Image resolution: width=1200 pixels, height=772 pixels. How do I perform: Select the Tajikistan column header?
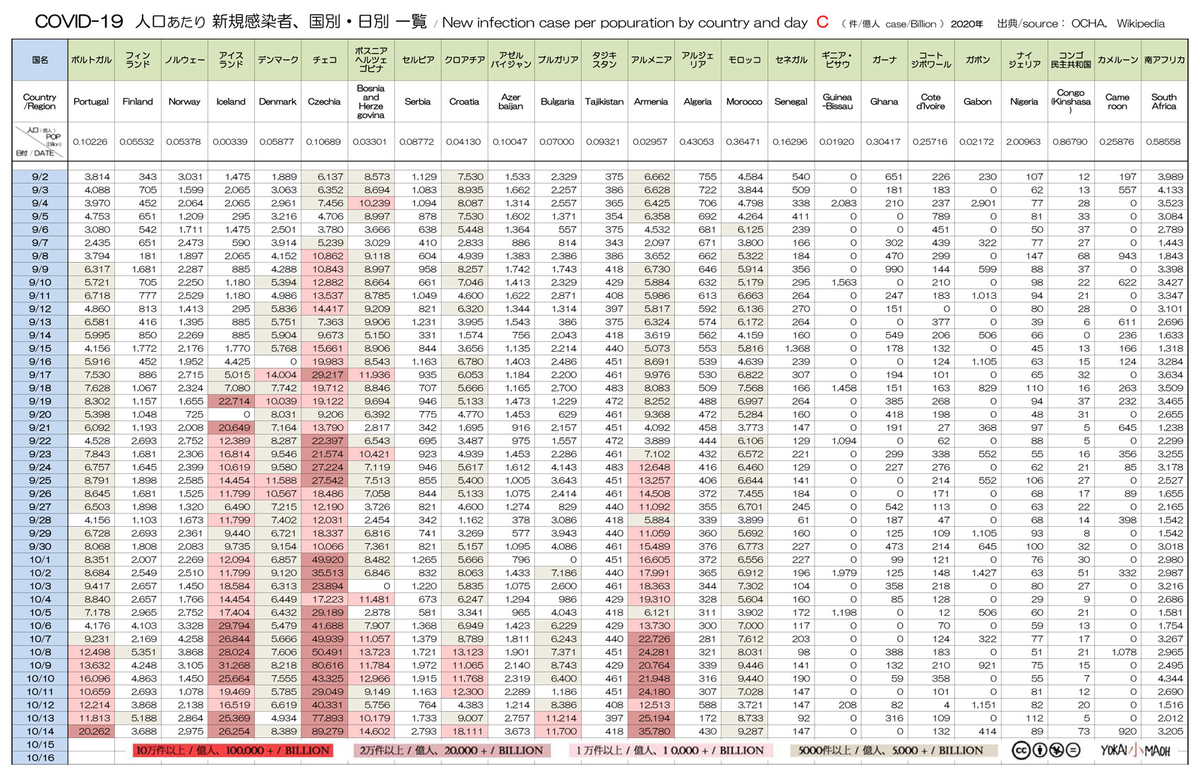click(x=603, y=102)
